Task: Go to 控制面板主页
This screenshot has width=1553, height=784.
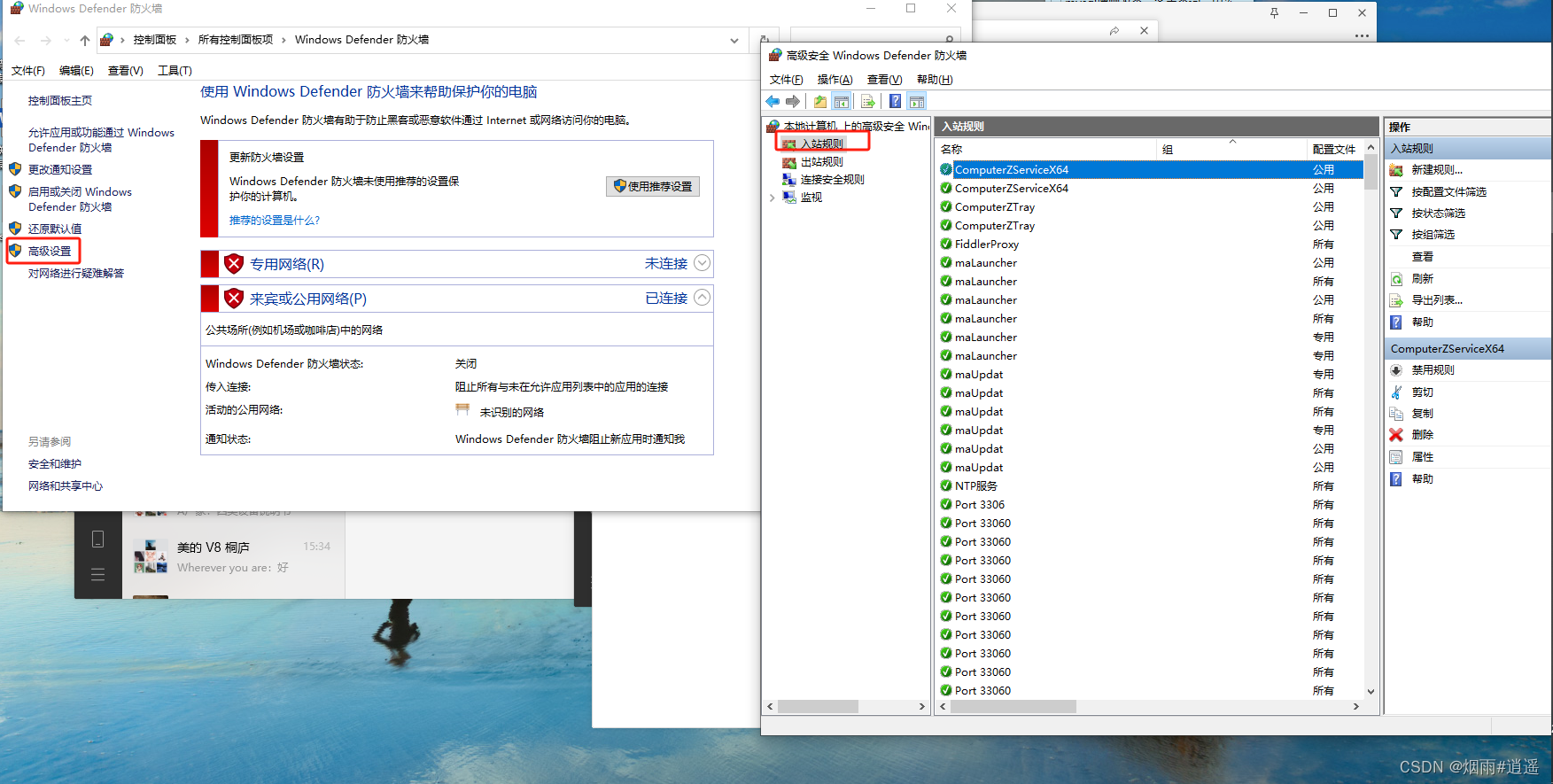Action: pyautogui.click(x=60, y=101)
